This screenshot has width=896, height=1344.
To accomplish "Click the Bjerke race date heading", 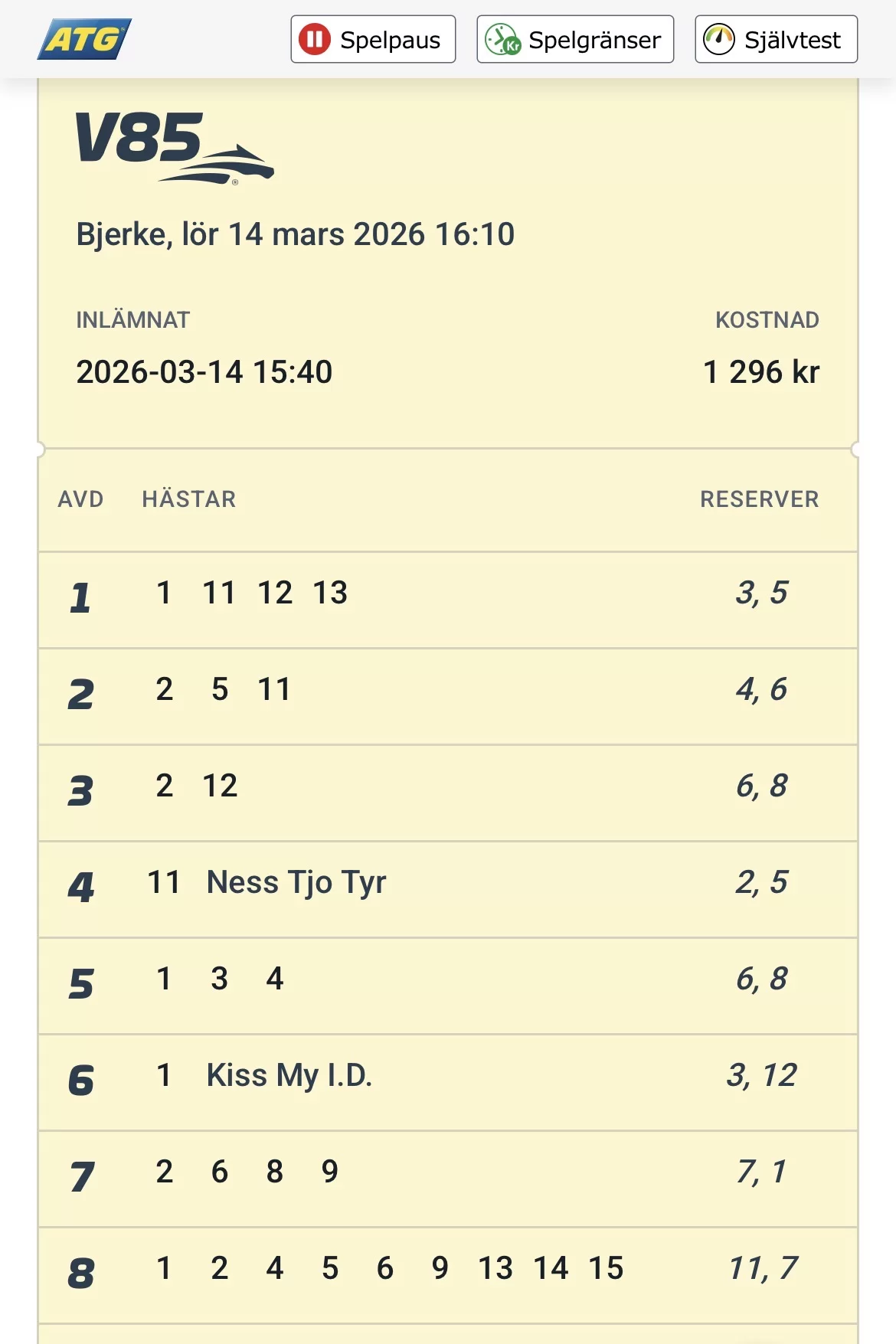I will tap(295, 234).
